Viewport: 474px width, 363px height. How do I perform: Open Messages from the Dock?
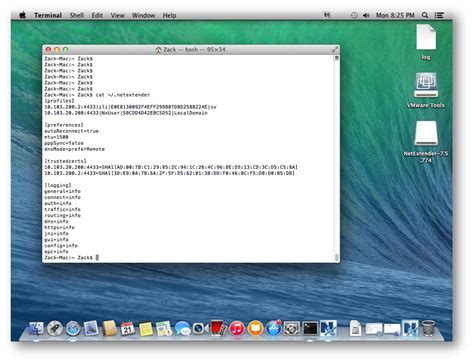click(x=182, y=328)
